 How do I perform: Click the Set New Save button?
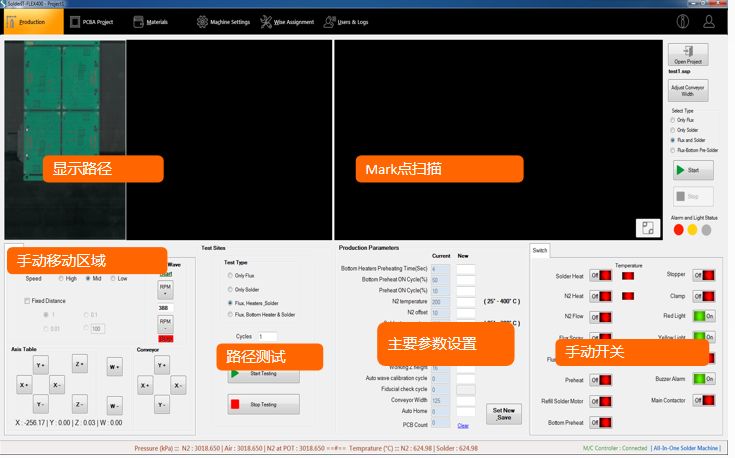tap(502, 413)
